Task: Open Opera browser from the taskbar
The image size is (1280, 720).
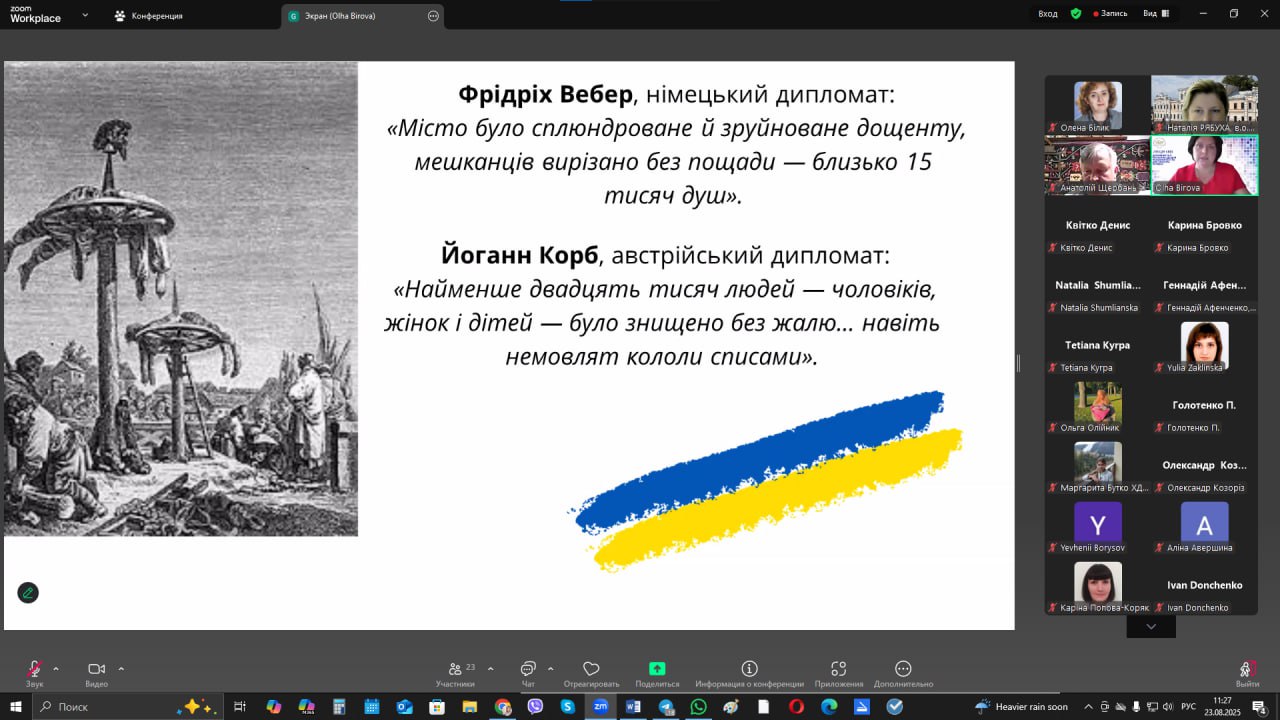Action: (x=796, y=706)
